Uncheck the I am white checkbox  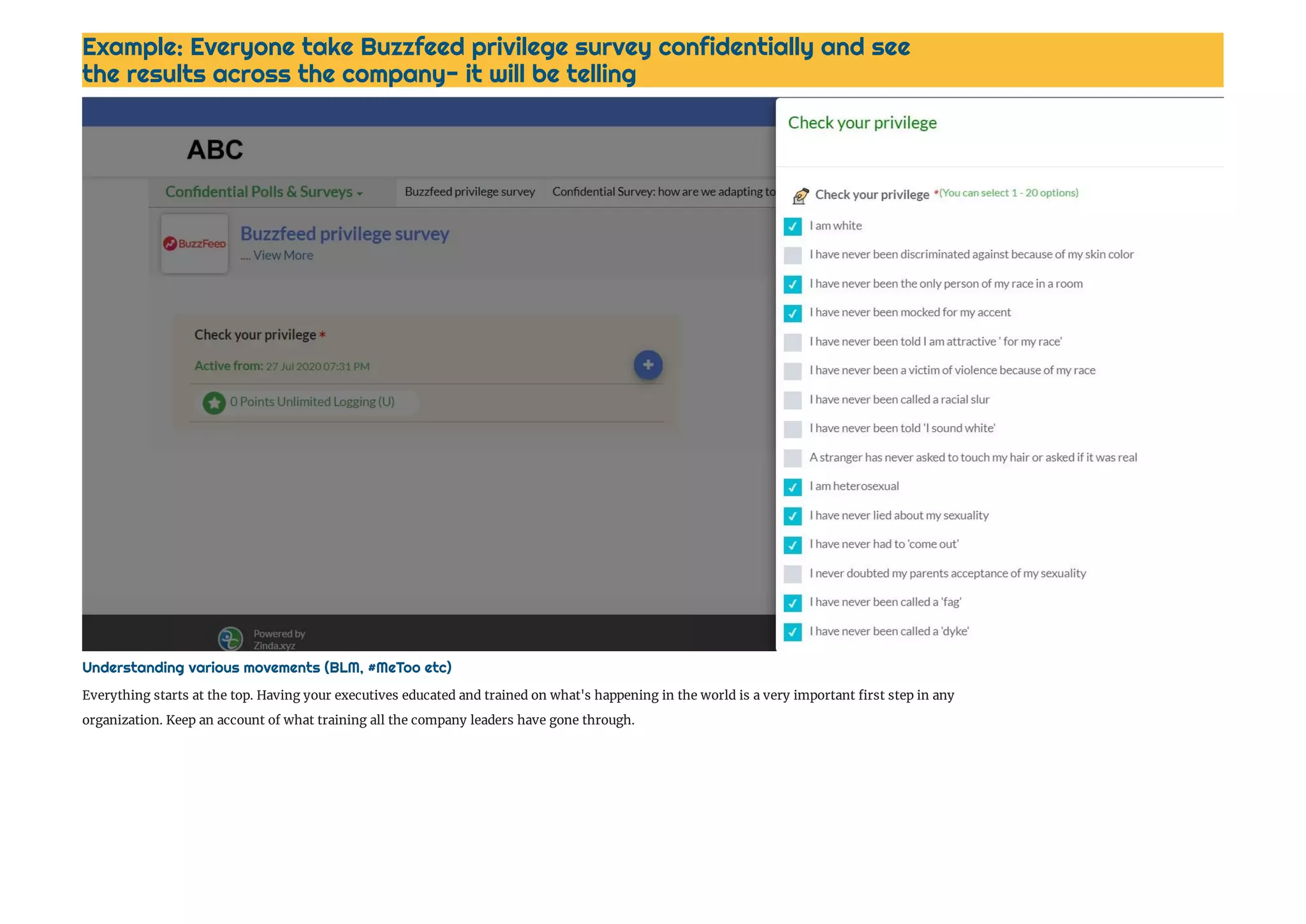793,226
